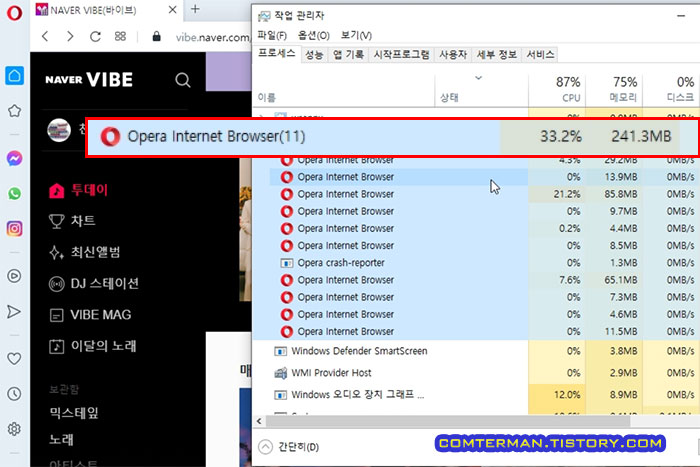Switch to the 앱 기록 tab

[x=348, y=55]
